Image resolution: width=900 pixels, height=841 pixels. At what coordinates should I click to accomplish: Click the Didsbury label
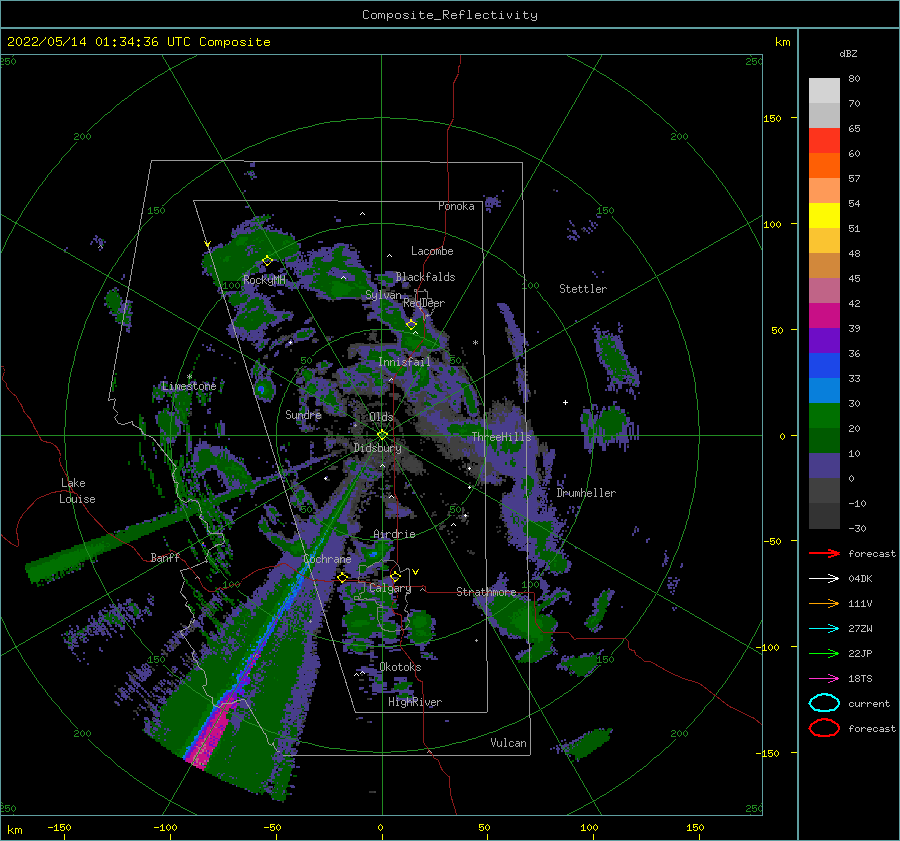tap(377, 448)
